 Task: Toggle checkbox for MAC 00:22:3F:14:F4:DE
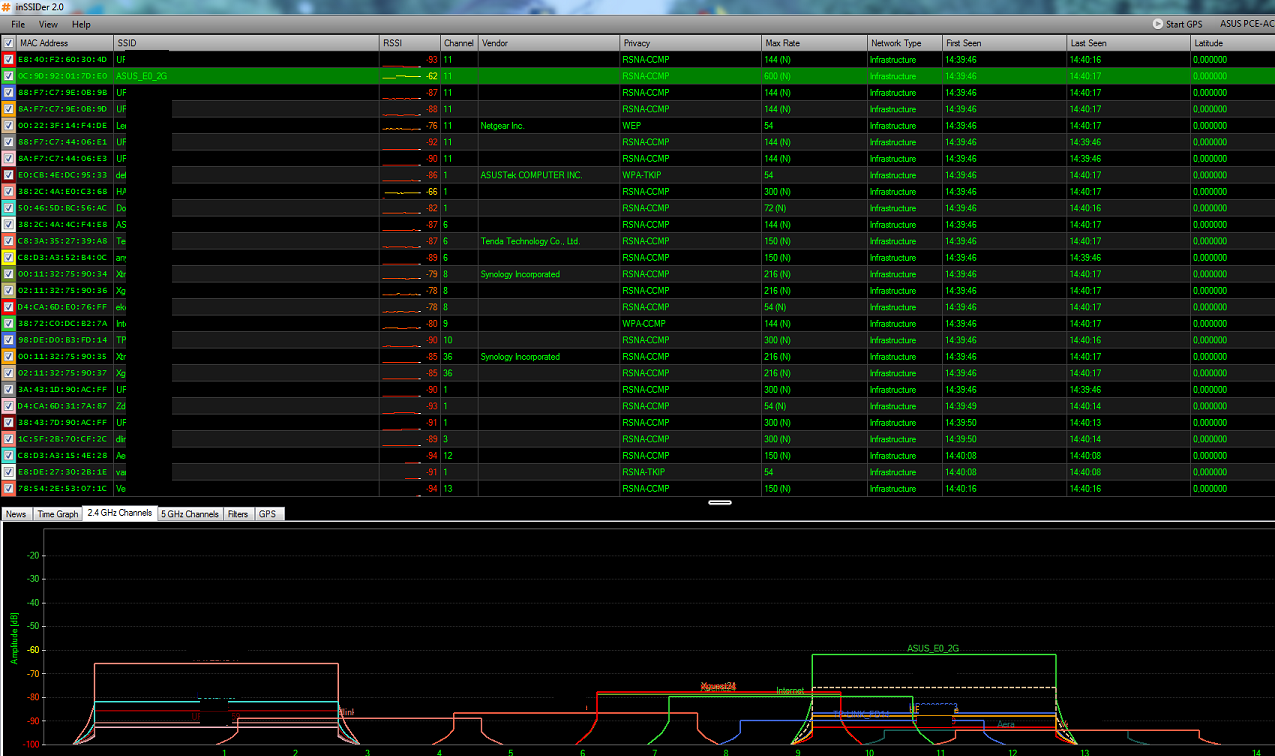9,126
